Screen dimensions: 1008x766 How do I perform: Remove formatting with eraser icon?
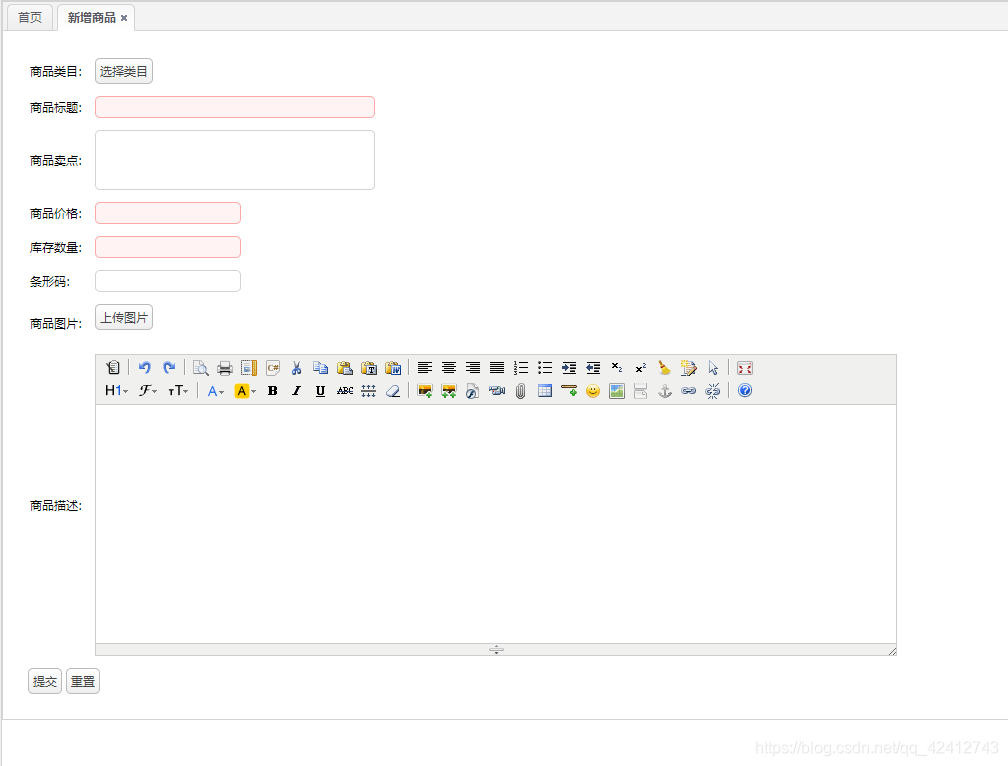click(x=393, y=391)
